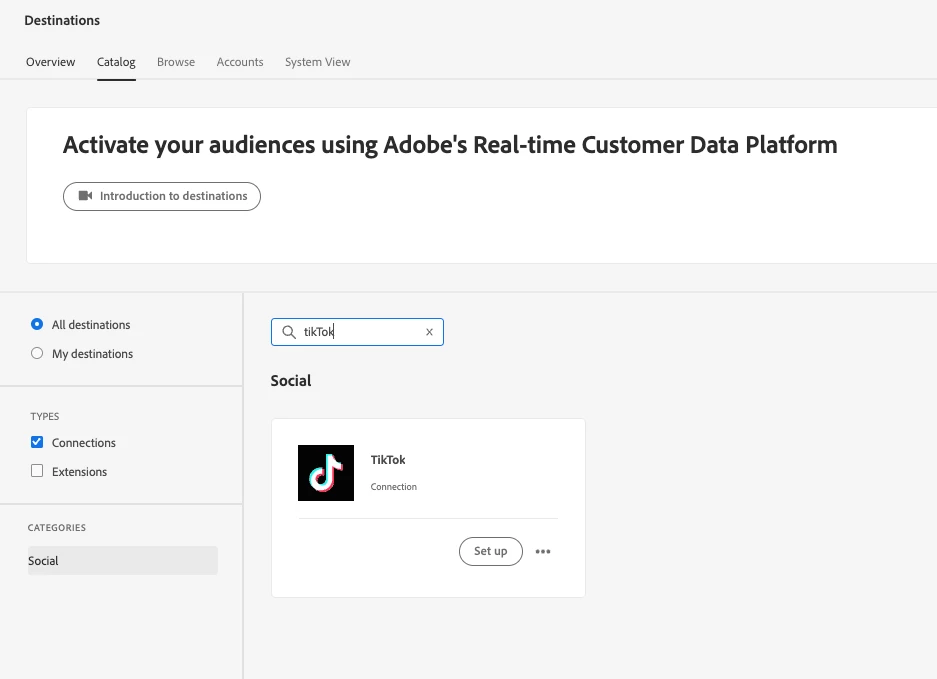Click Set up on the TikTok card

pyautogui.click(x=491, y=551)
